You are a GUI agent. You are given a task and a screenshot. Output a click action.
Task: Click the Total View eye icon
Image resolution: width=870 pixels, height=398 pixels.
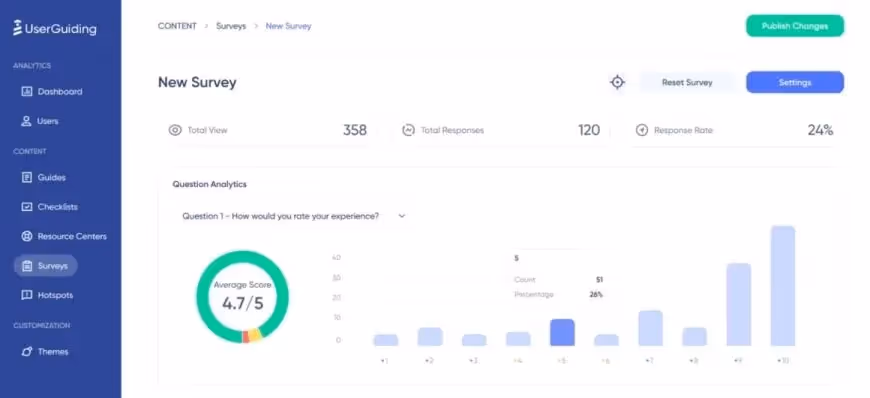(175, 130)
